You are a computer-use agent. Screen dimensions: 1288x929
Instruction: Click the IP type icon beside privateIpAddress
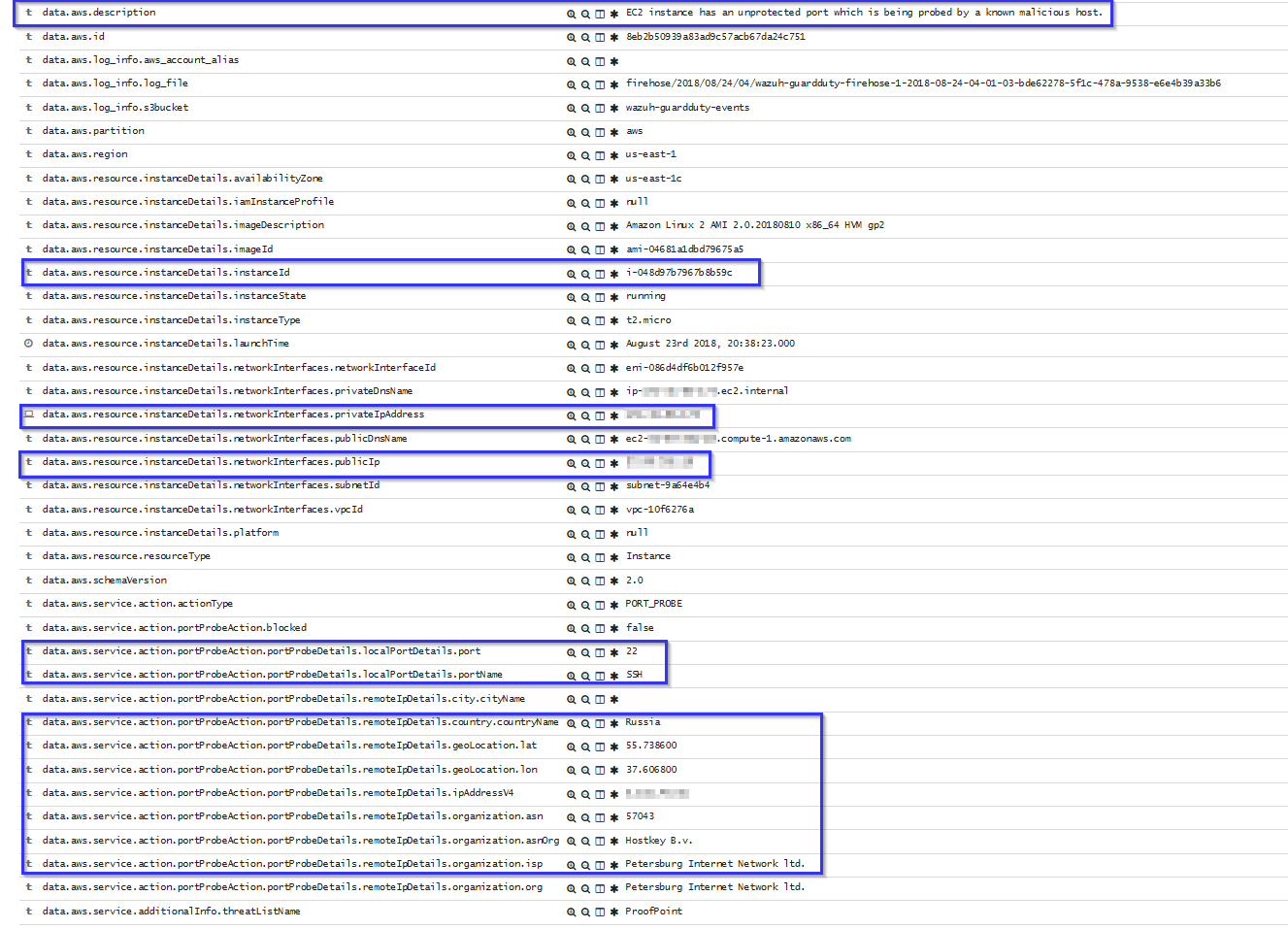pyautogui.click(x=29, y=415)
